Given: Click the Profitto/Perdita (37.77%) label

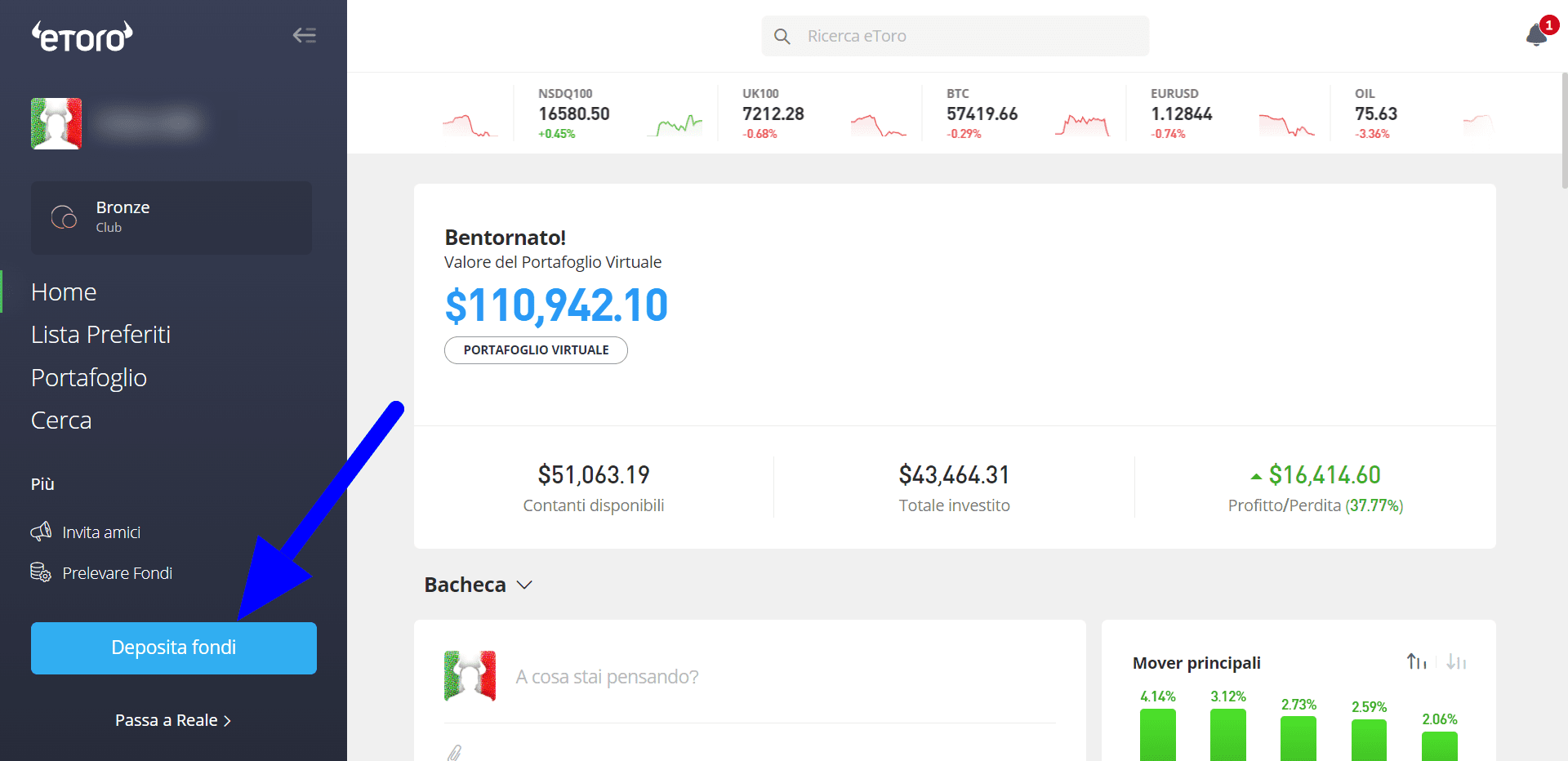Looking at the screenshot, I should coord(1316,505).
